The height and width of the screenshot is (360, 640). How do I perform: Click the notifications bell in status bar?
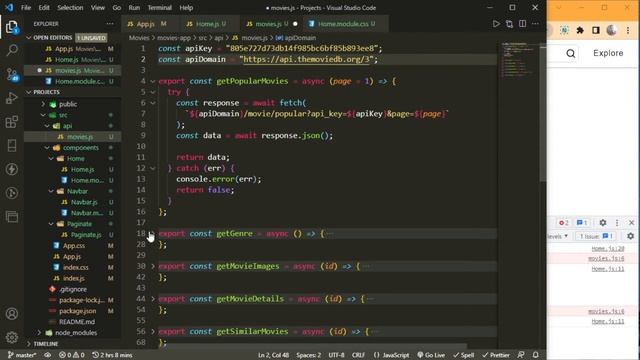click(x=536, y=355)
